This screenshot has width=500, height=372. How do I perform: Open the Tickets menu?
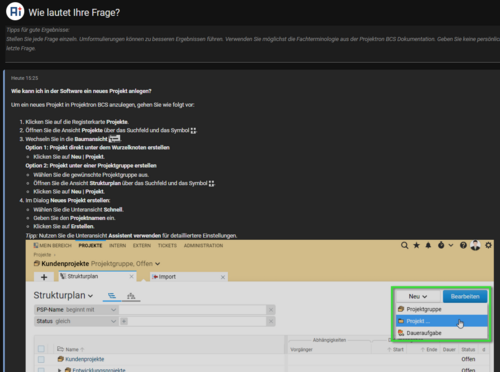pos(167,246)
